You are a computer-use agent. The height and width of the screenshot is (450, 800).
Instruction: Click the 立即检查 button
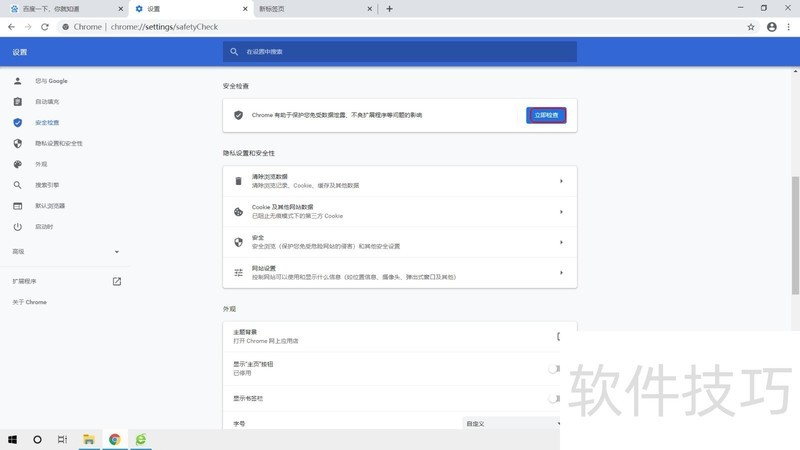pos(546,115)
